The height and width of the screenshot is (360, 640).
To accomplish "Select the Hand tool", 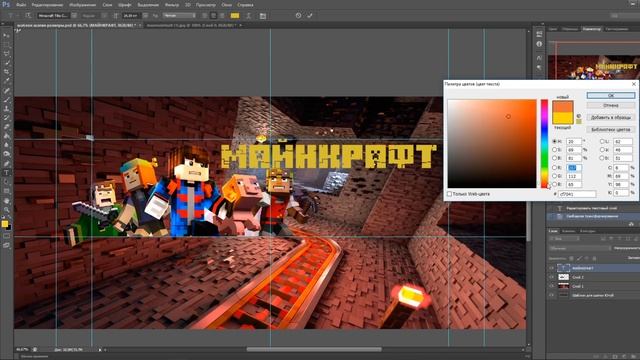I will (7, 201).
